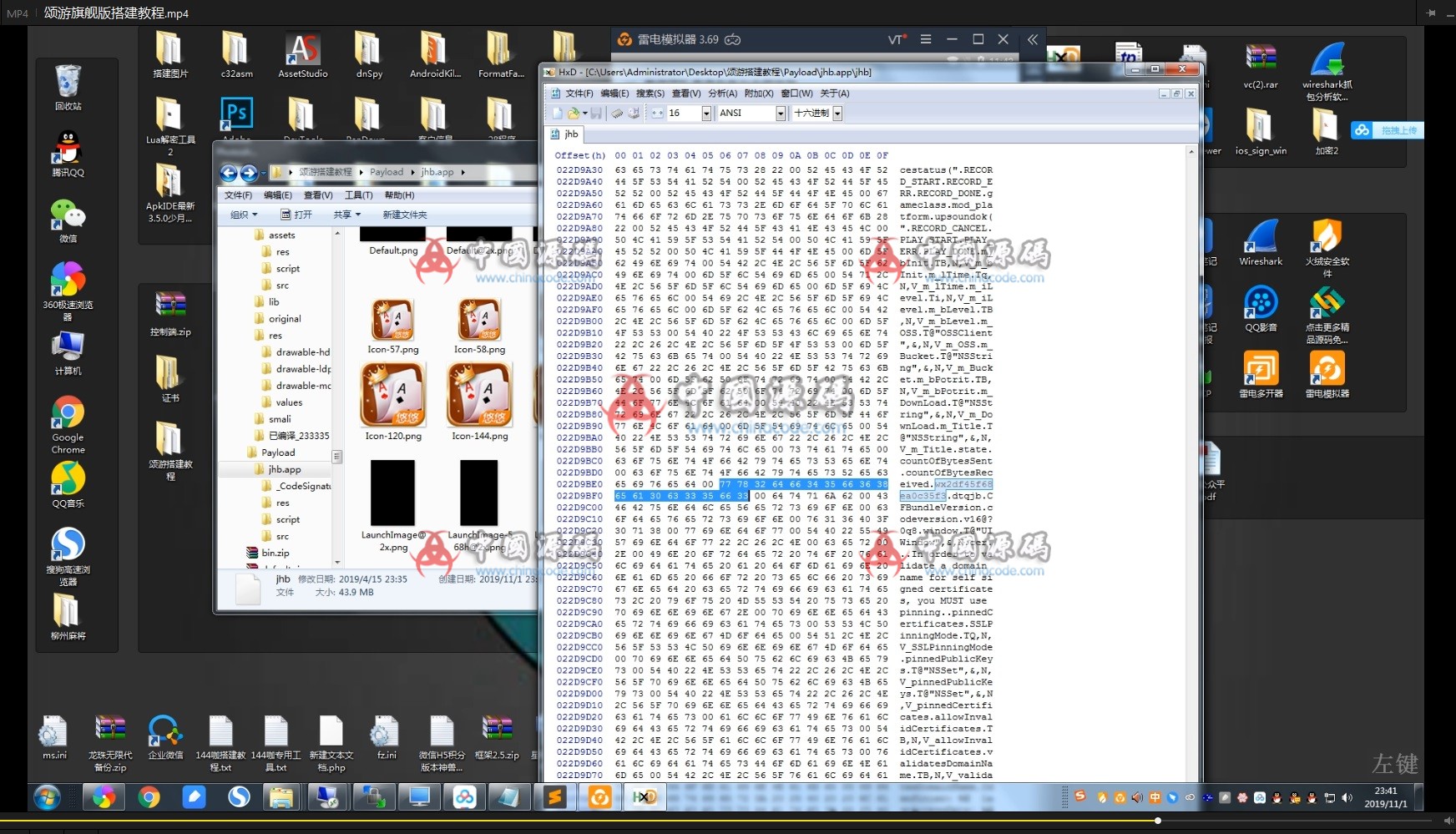Click the Open disk icon in HxD toolbar
This screenshot has height=834, width=1456.
tap(633, 114)
